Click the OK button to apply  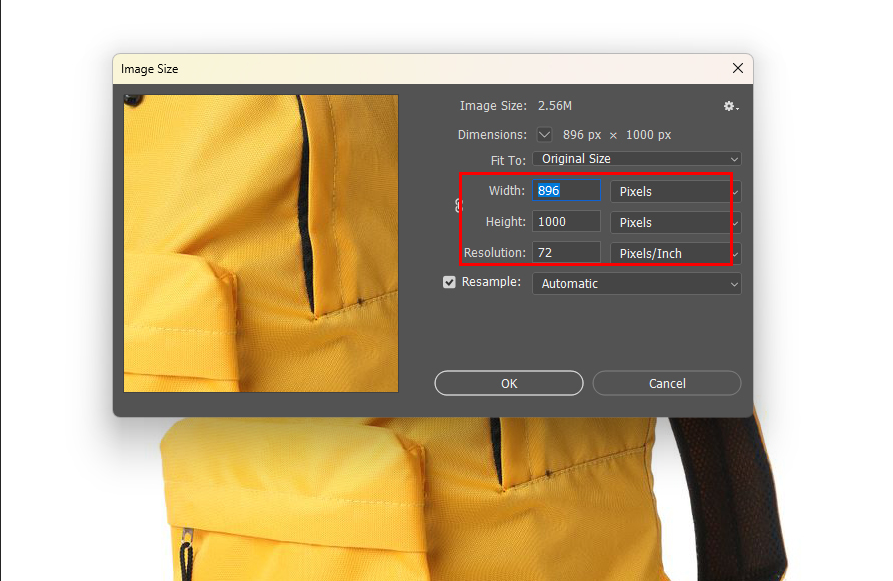click(509, 383)
